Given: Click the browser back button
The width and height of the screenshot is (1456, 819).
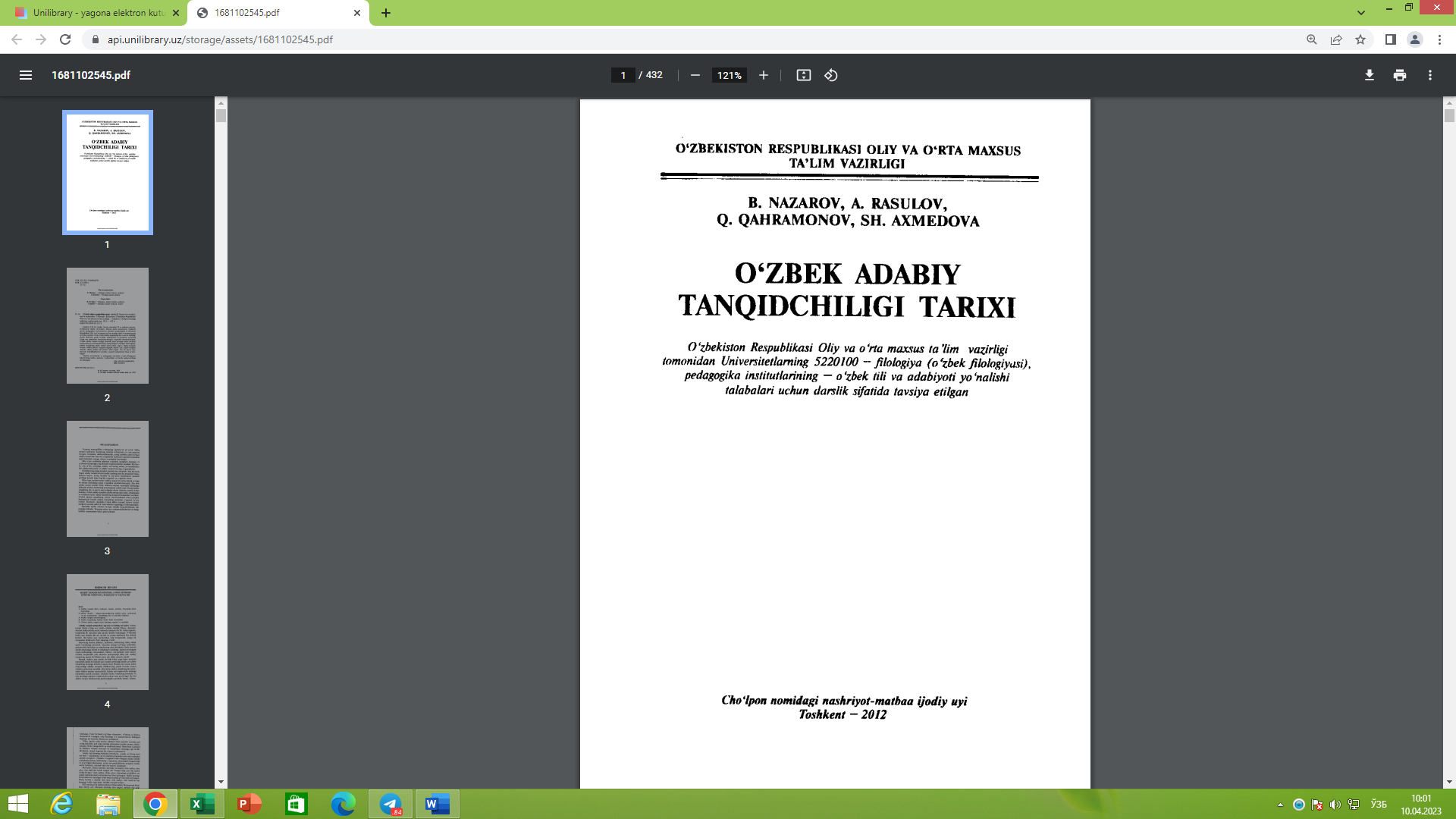Looking at the screenshot, I should 17,39.
